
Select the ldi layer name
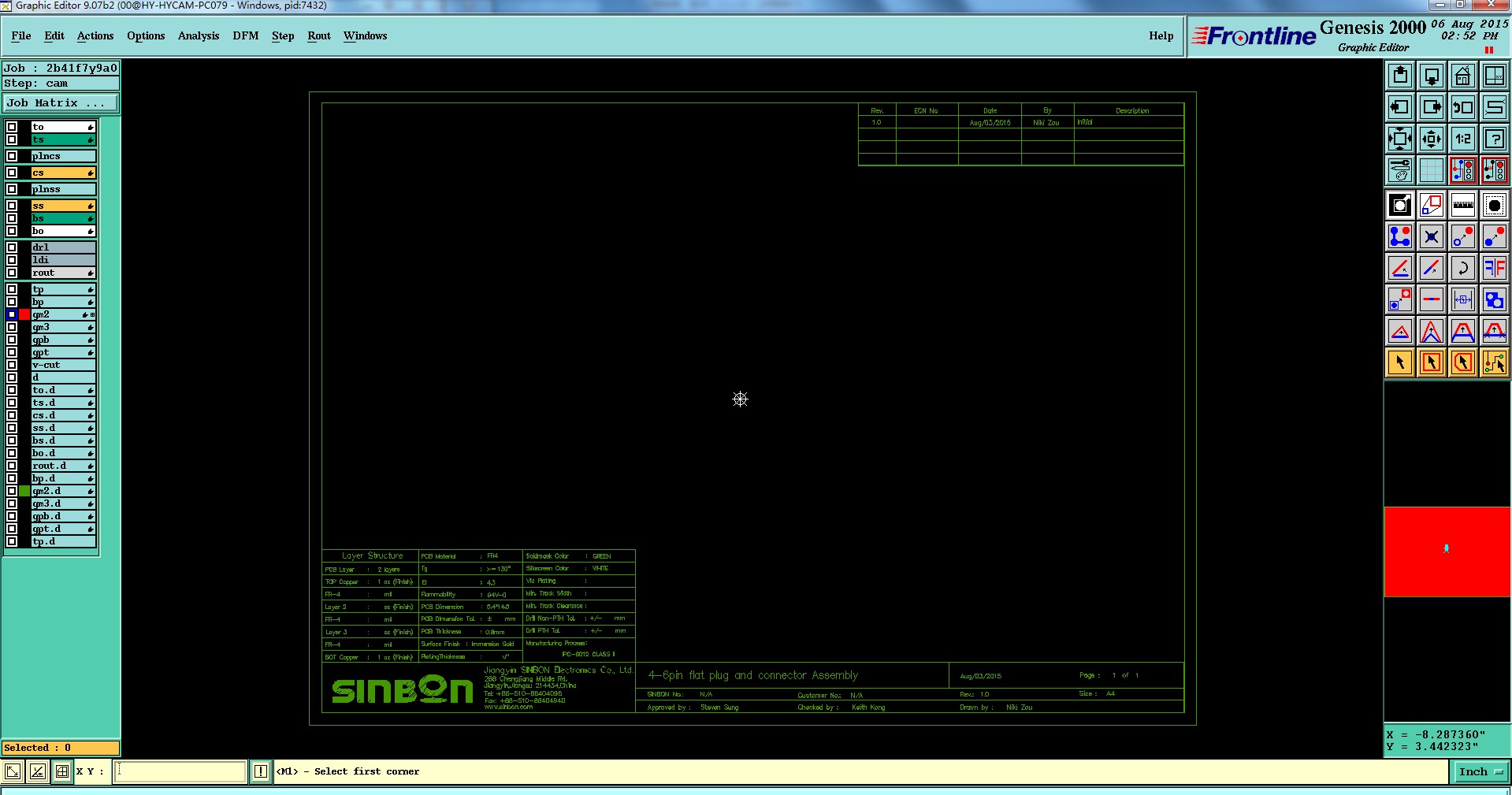63,260
